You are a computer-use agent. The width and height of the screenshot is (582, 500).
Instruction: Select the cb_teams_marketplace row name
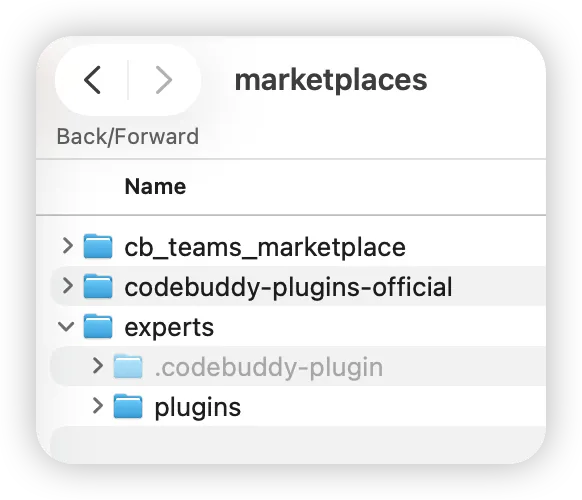click(265, 247)
